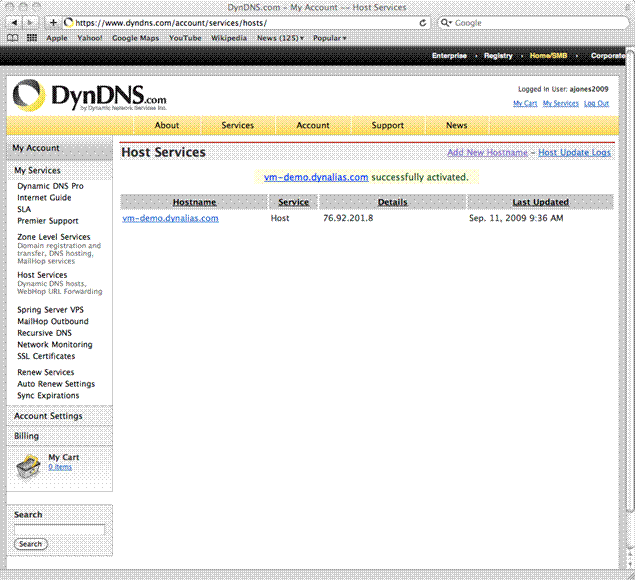Sort by the Service column header
The image size is (635, 580).
pos(294,202)
